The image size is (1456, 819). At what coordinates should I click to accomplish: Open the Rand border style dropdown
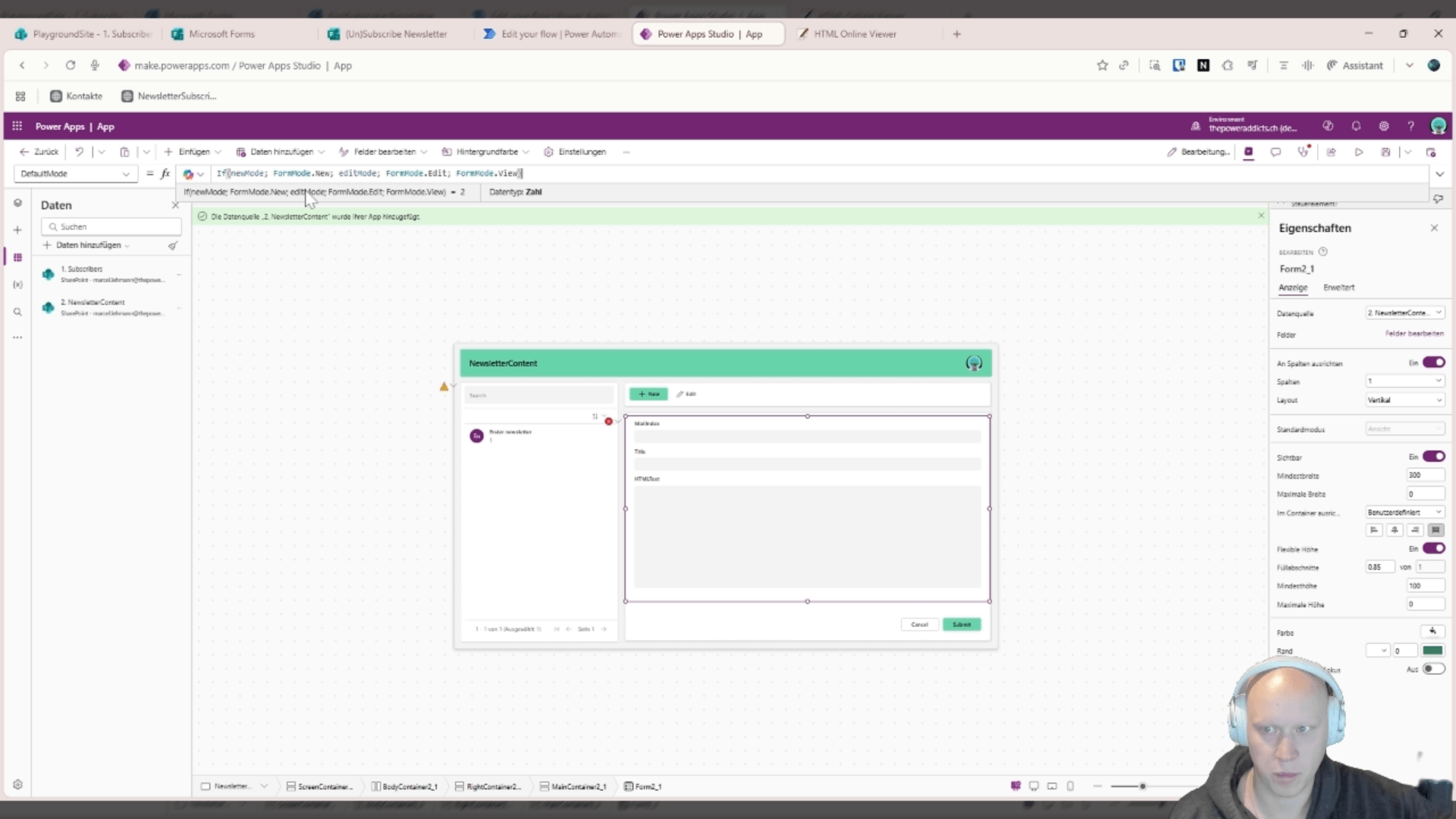[1378, 651]
